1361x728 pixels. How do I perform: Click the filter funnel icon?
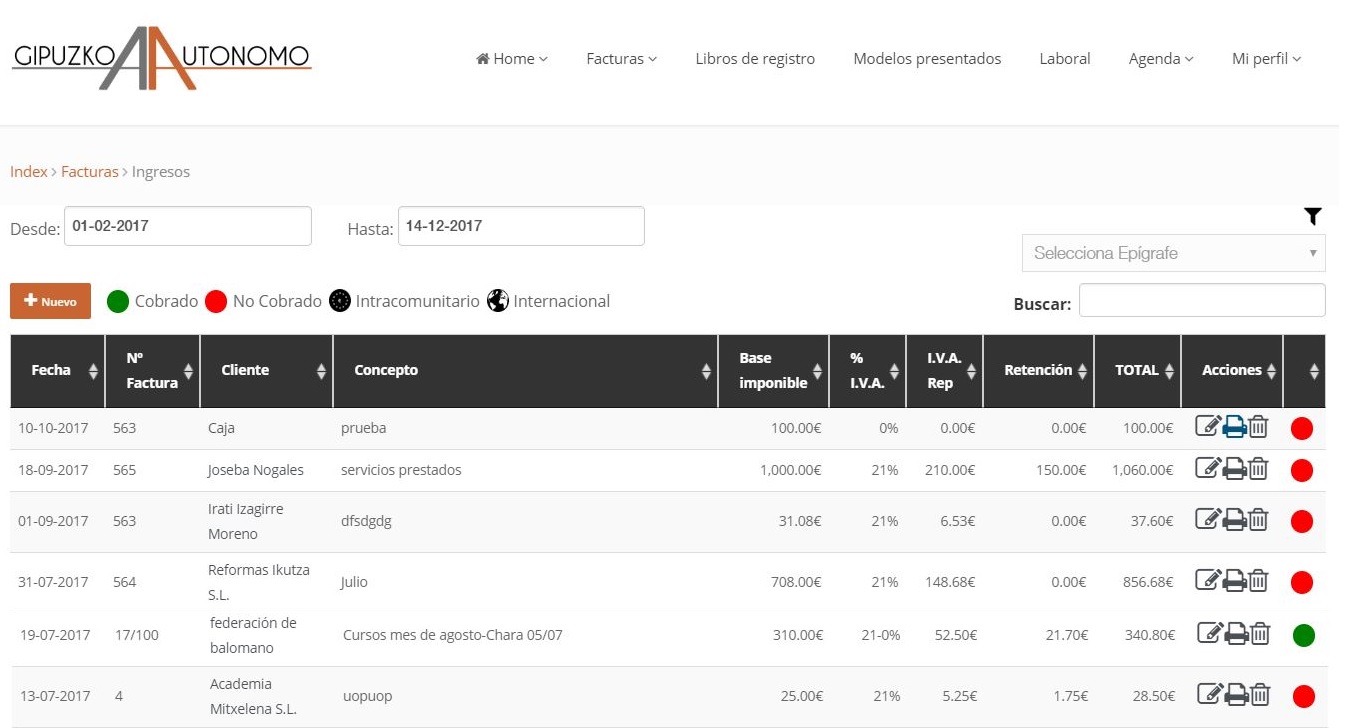pos(1313,216)
